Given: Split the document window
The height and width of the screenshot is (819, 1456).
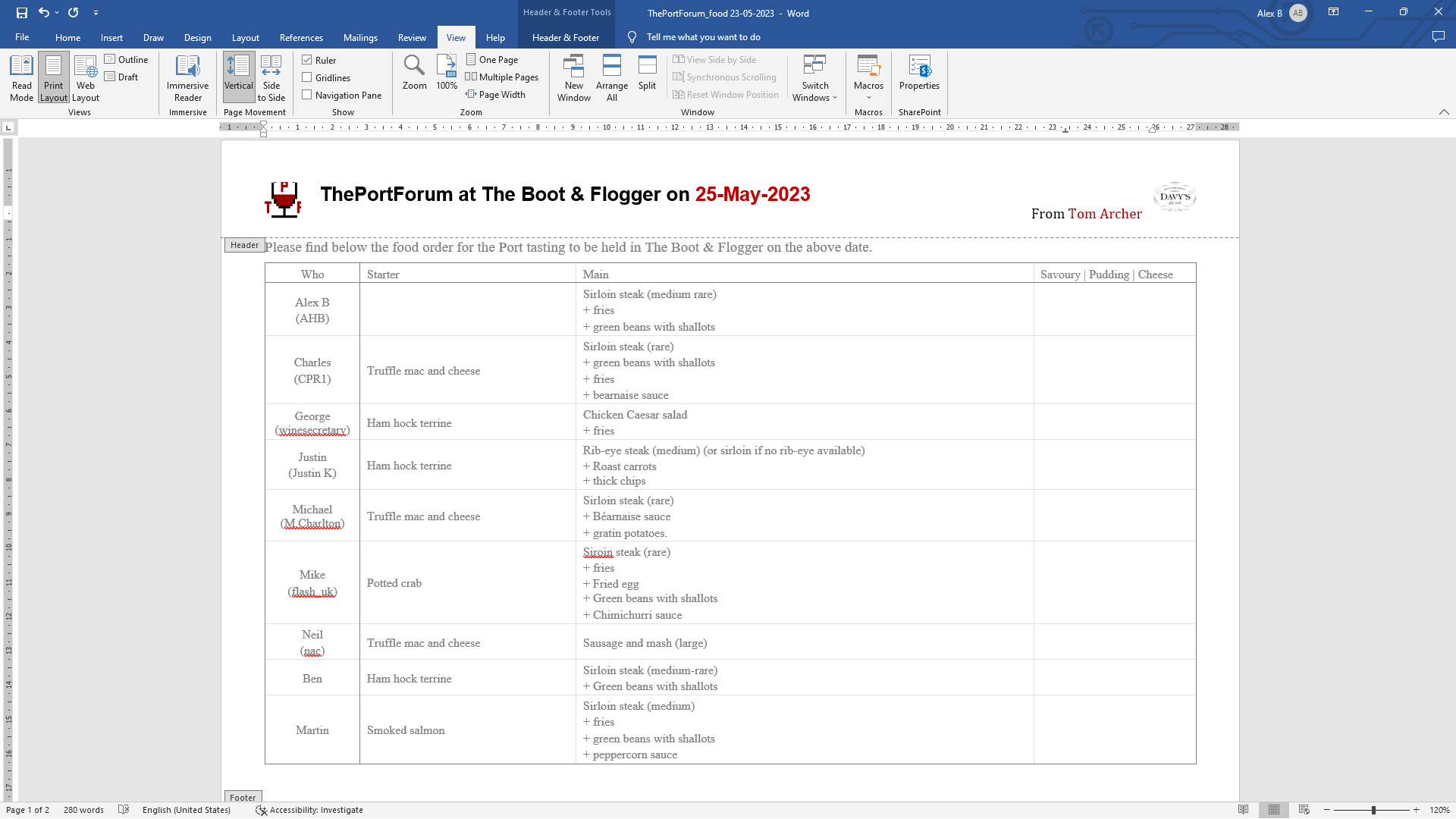Looking at the screenshot, I should click(647, 72).
